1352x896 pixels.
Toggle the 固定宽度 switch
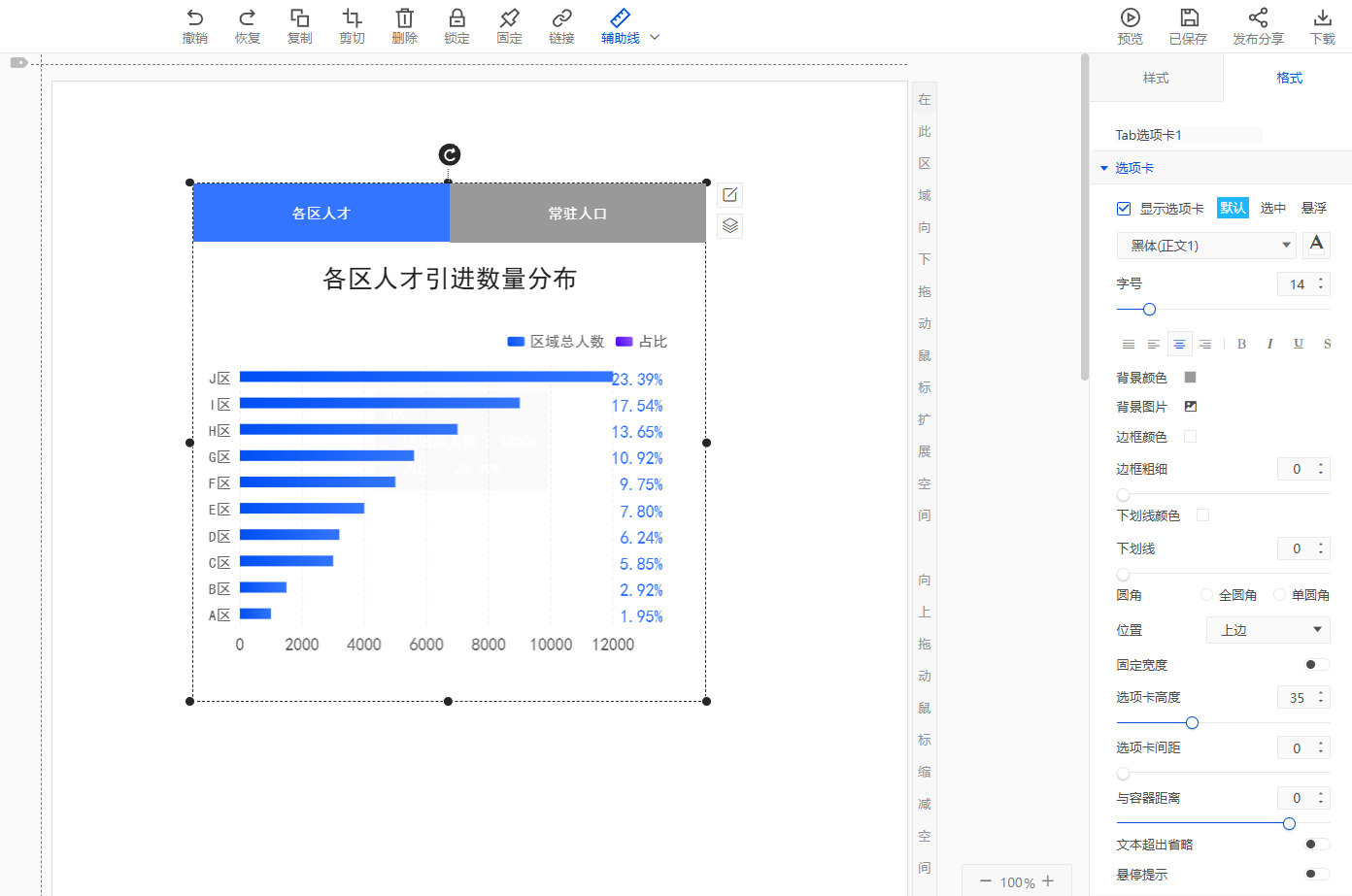1316,665
